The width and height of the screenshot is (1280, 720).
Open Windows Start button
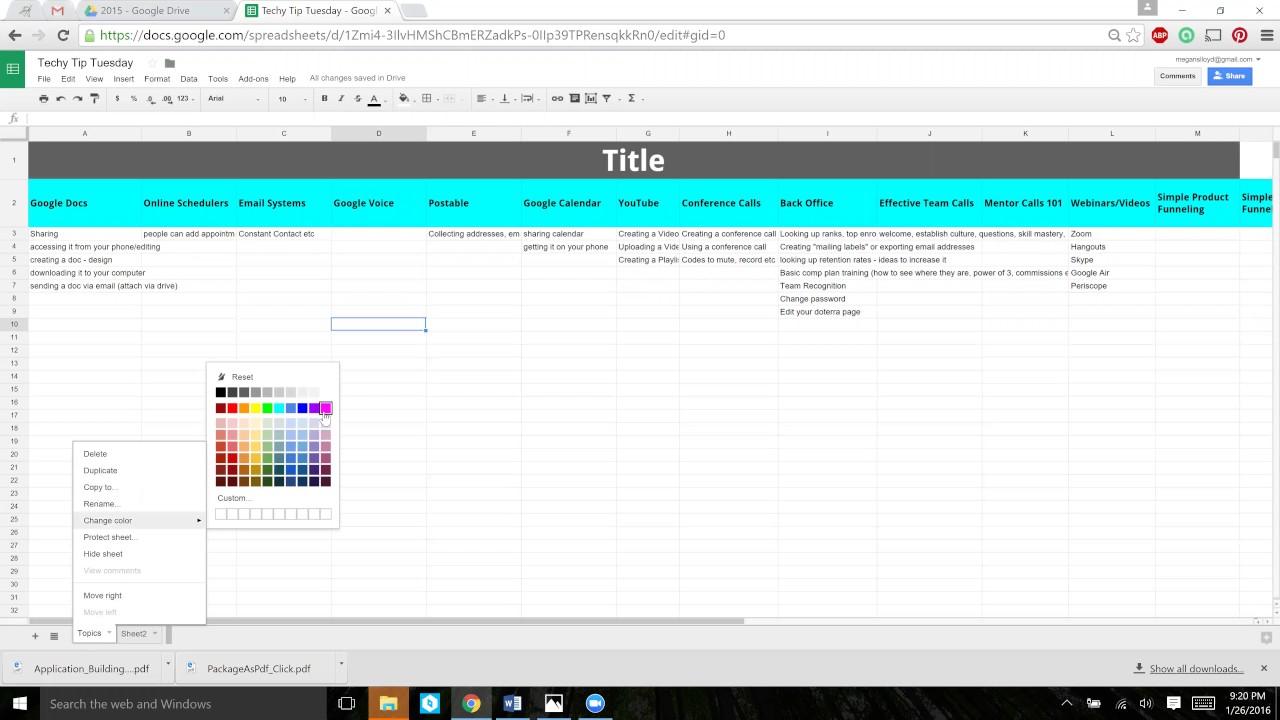(x=19, y=704)
